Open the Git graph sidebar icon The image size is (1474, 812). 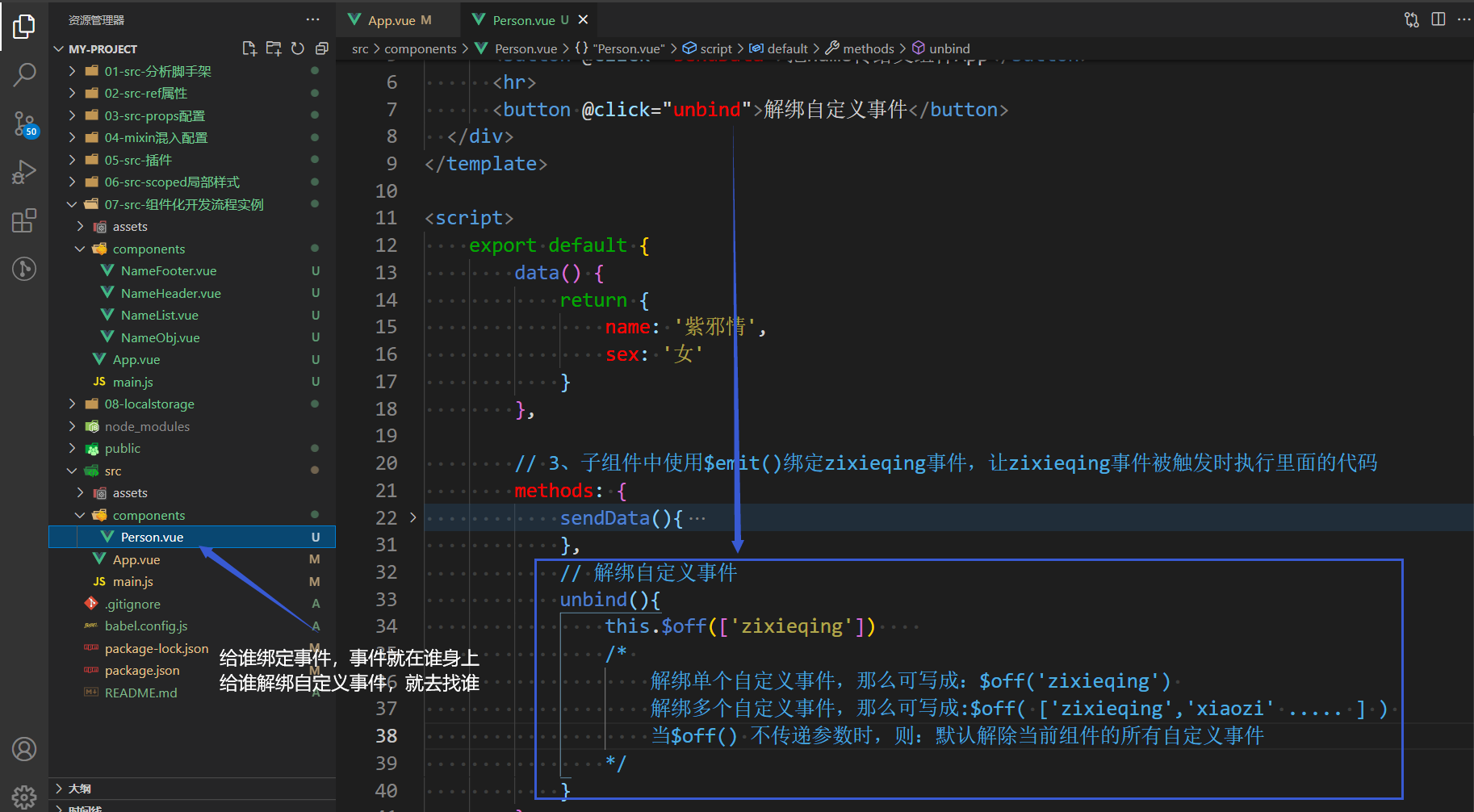tap(24, 268)
